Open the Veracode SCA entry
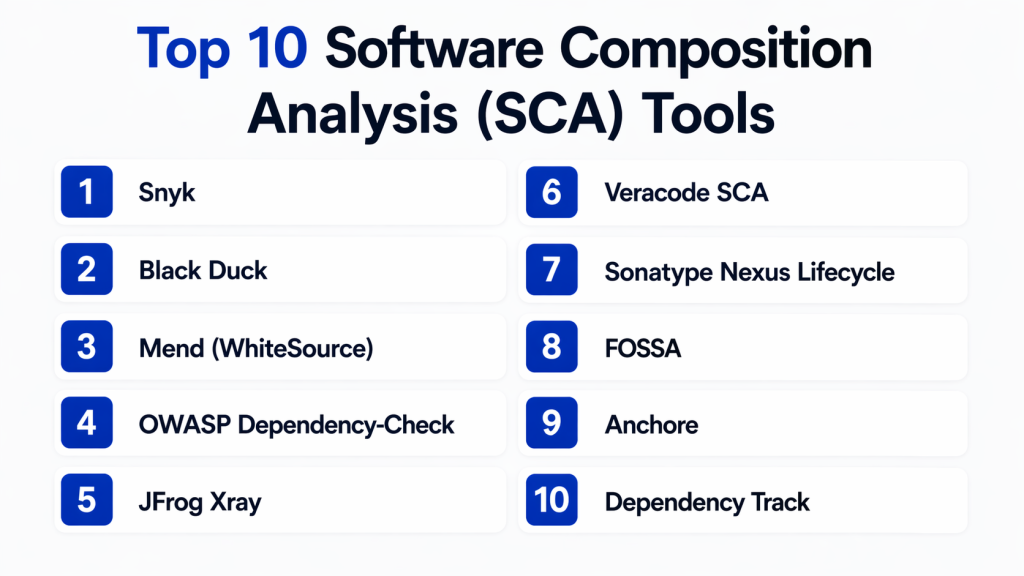Viewport: 1024px width, 576px height. [686, 193]
